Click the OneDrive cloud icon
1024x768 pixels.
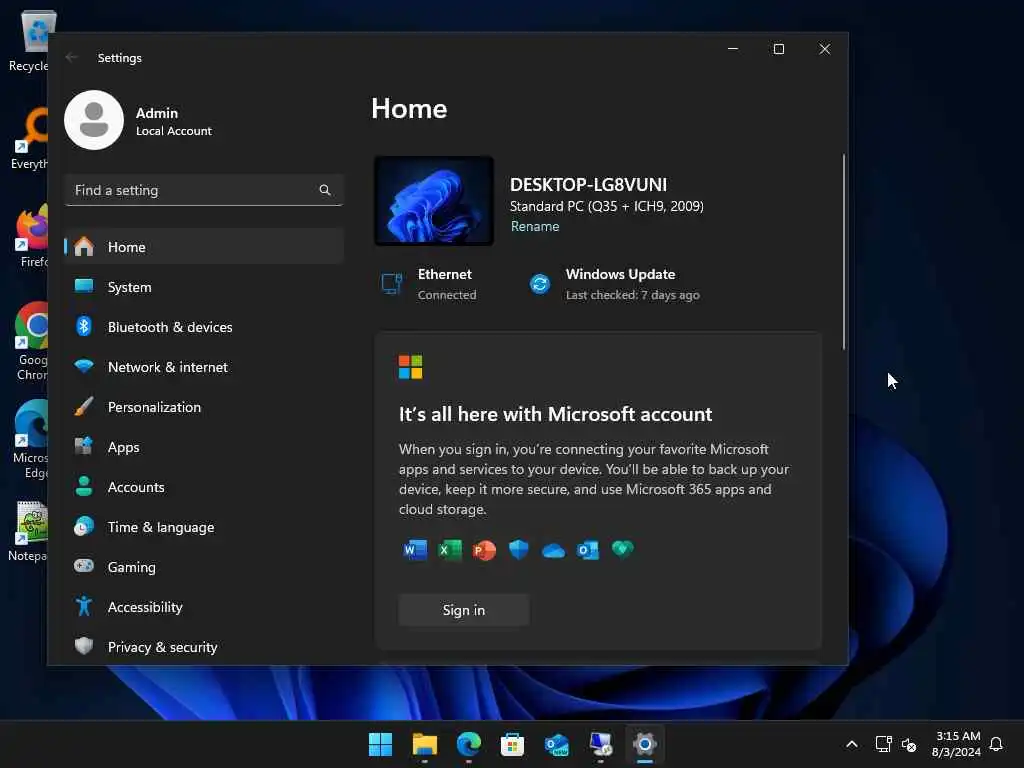tap(553, 551)
